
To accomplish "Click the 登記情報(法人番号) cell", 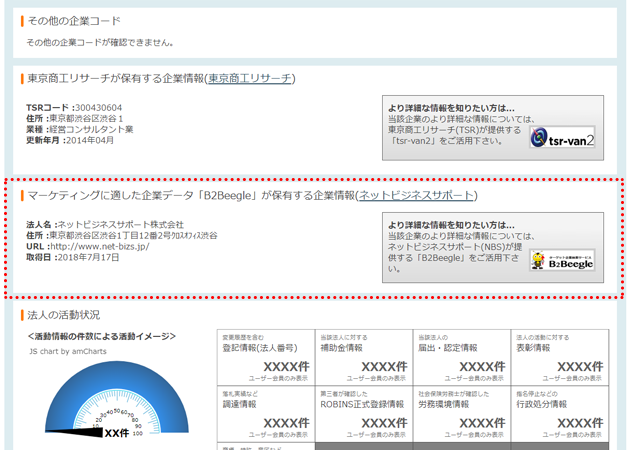I will [x=266, y=357].
